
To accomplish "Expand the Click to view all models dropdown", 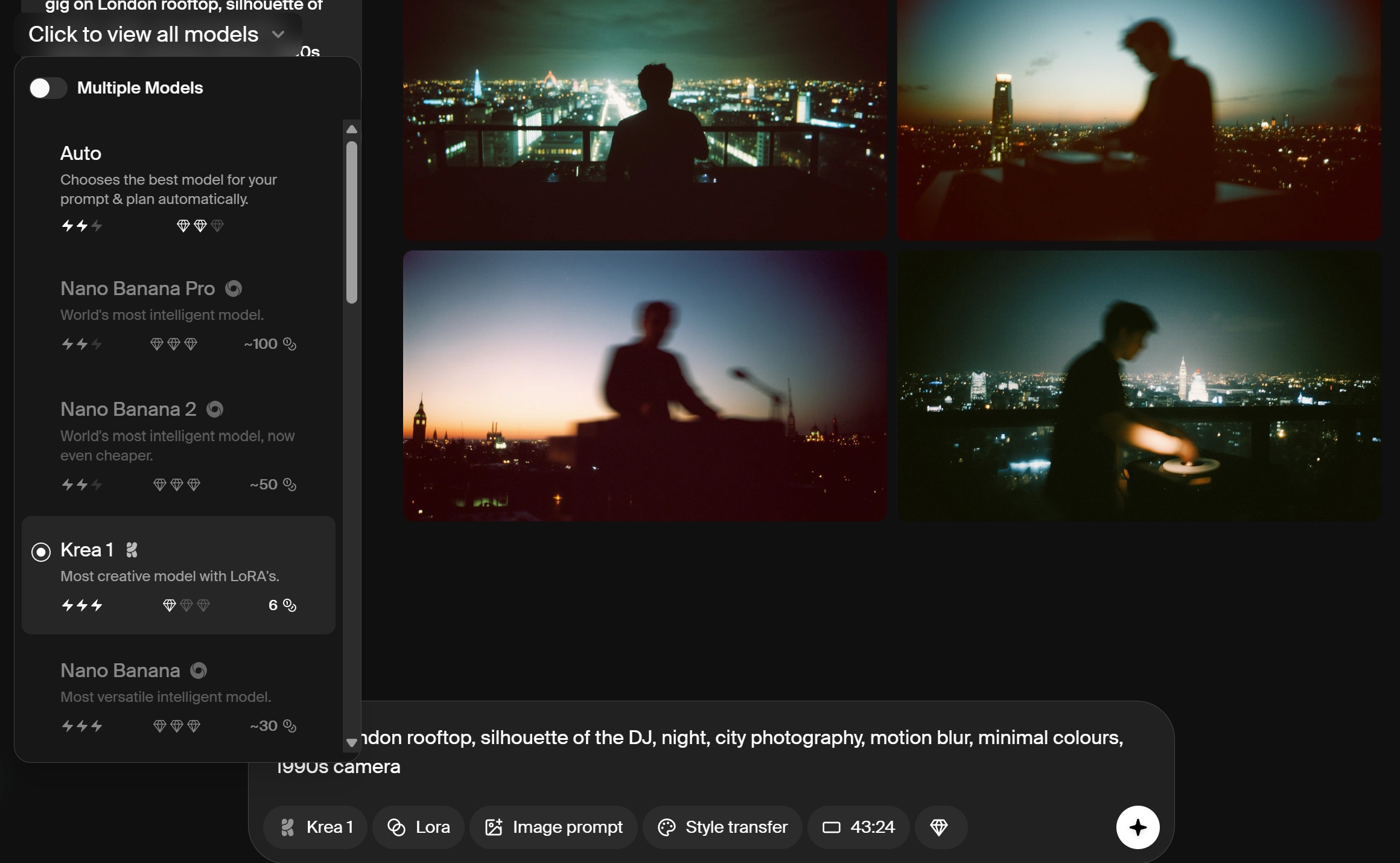I will tap(157, 34).
